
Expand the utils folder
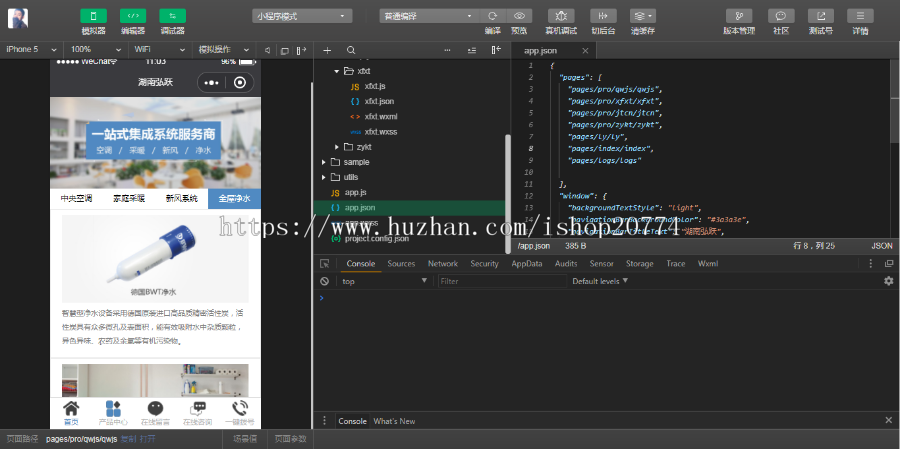coord(324,177)
